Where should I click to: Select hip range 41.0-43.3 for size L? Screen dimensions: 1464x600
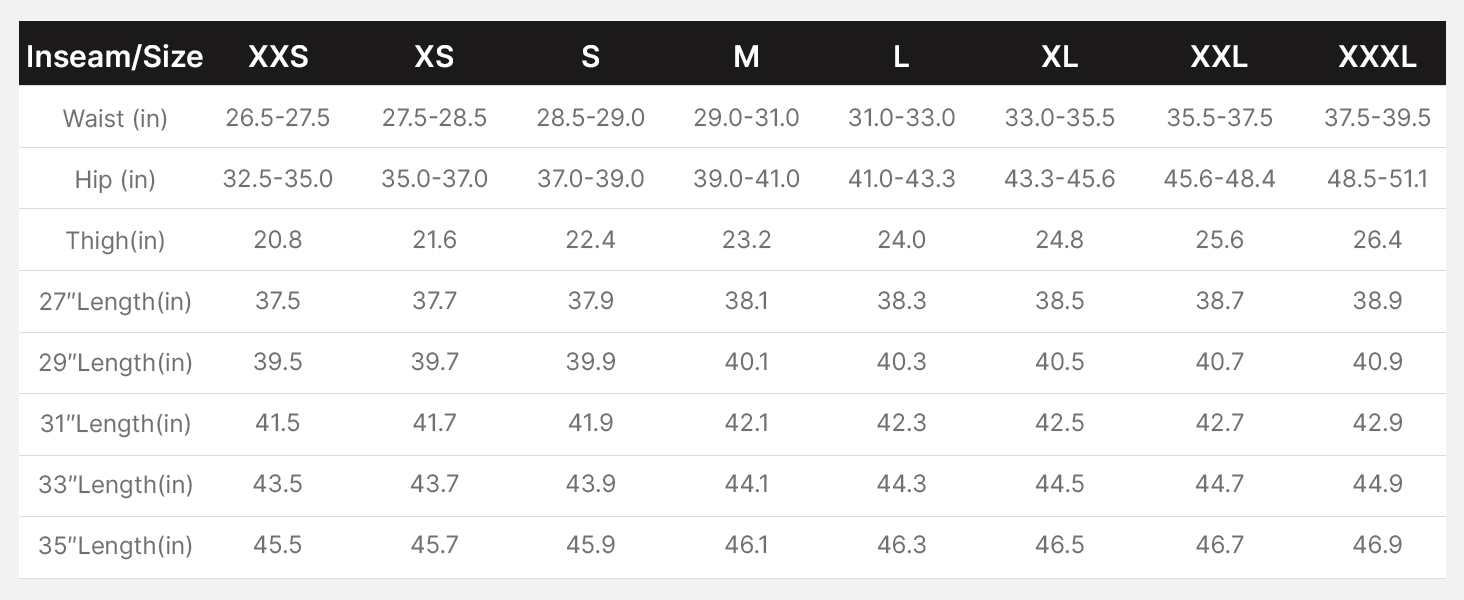click(x=901, y=179)
